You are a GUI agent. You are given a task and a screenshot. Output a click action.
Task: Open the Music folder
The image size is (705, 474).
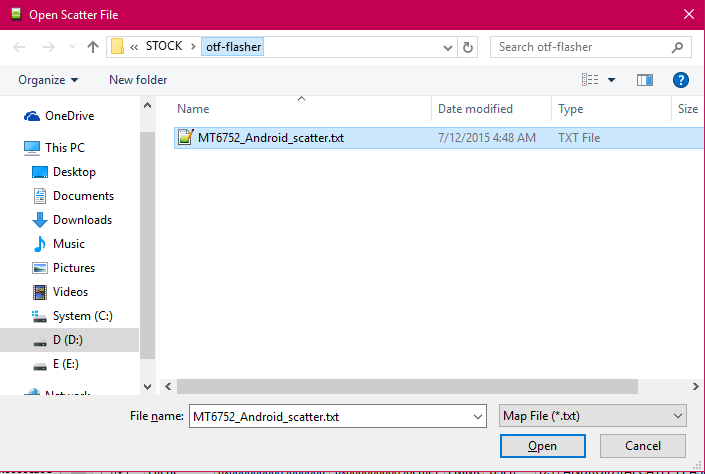click(68, 244)
